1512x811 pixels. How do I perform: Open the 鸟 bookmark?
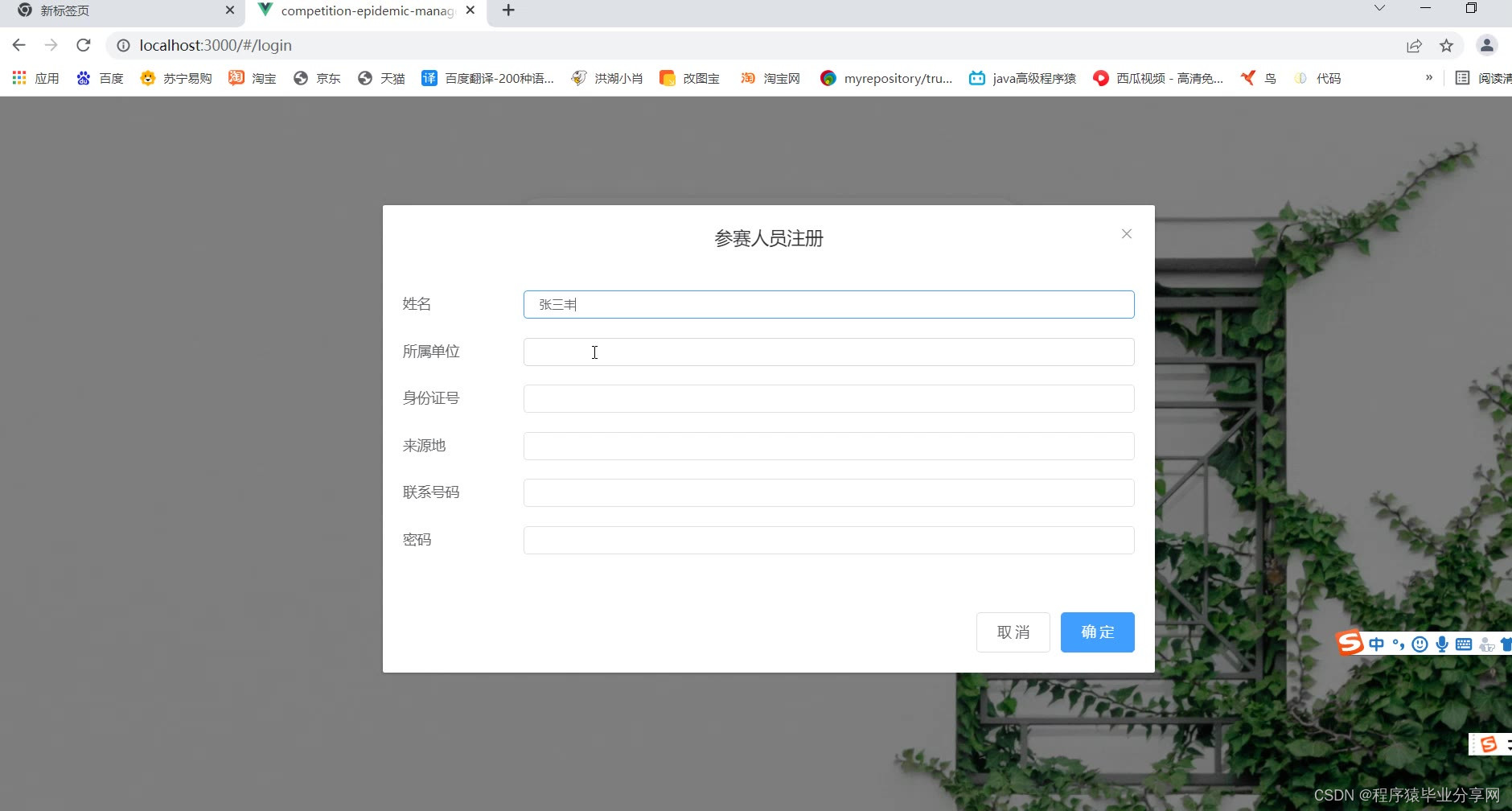1259,78
